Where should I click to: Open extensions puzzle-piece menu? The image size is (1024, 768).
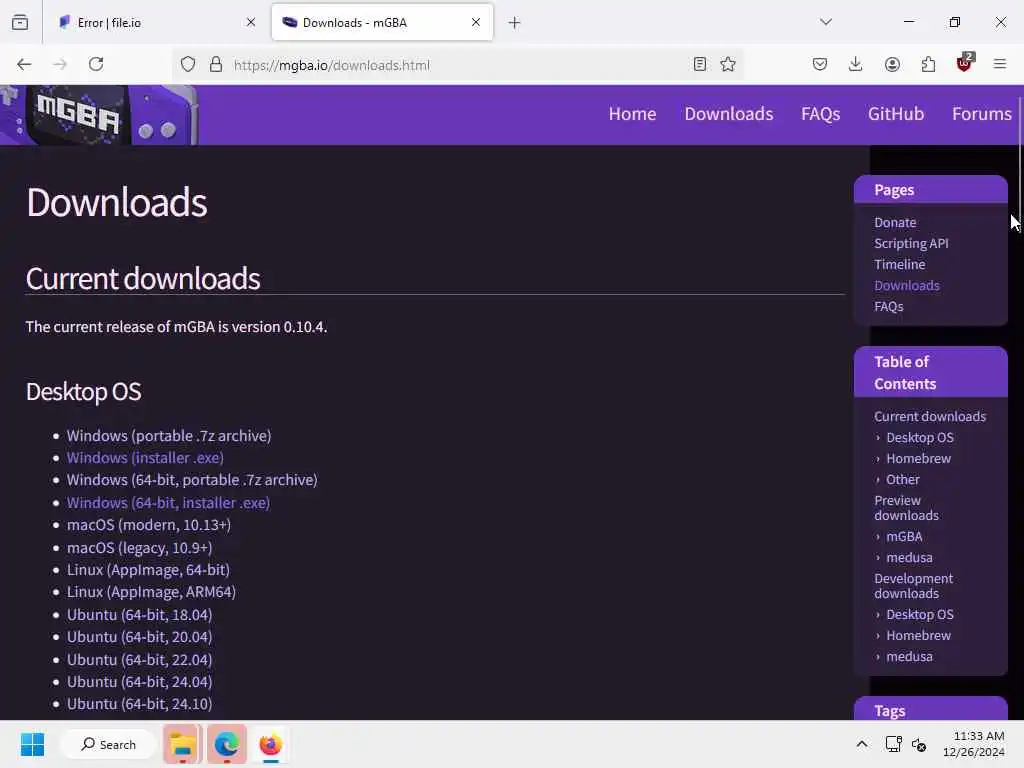[928, 64]
